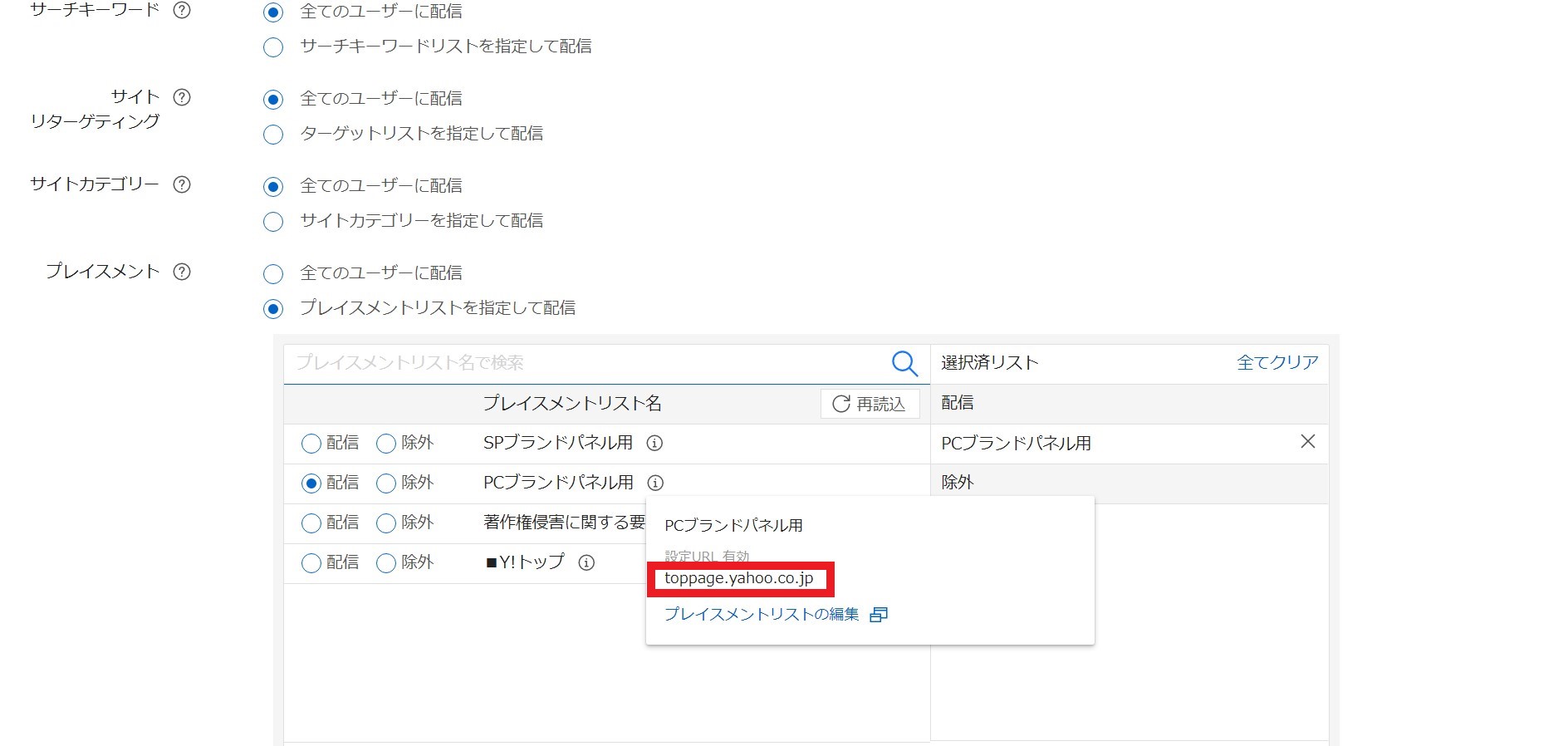Open プレイスメントリストの編集 link

pyautogui.click(x=762, y=614)
